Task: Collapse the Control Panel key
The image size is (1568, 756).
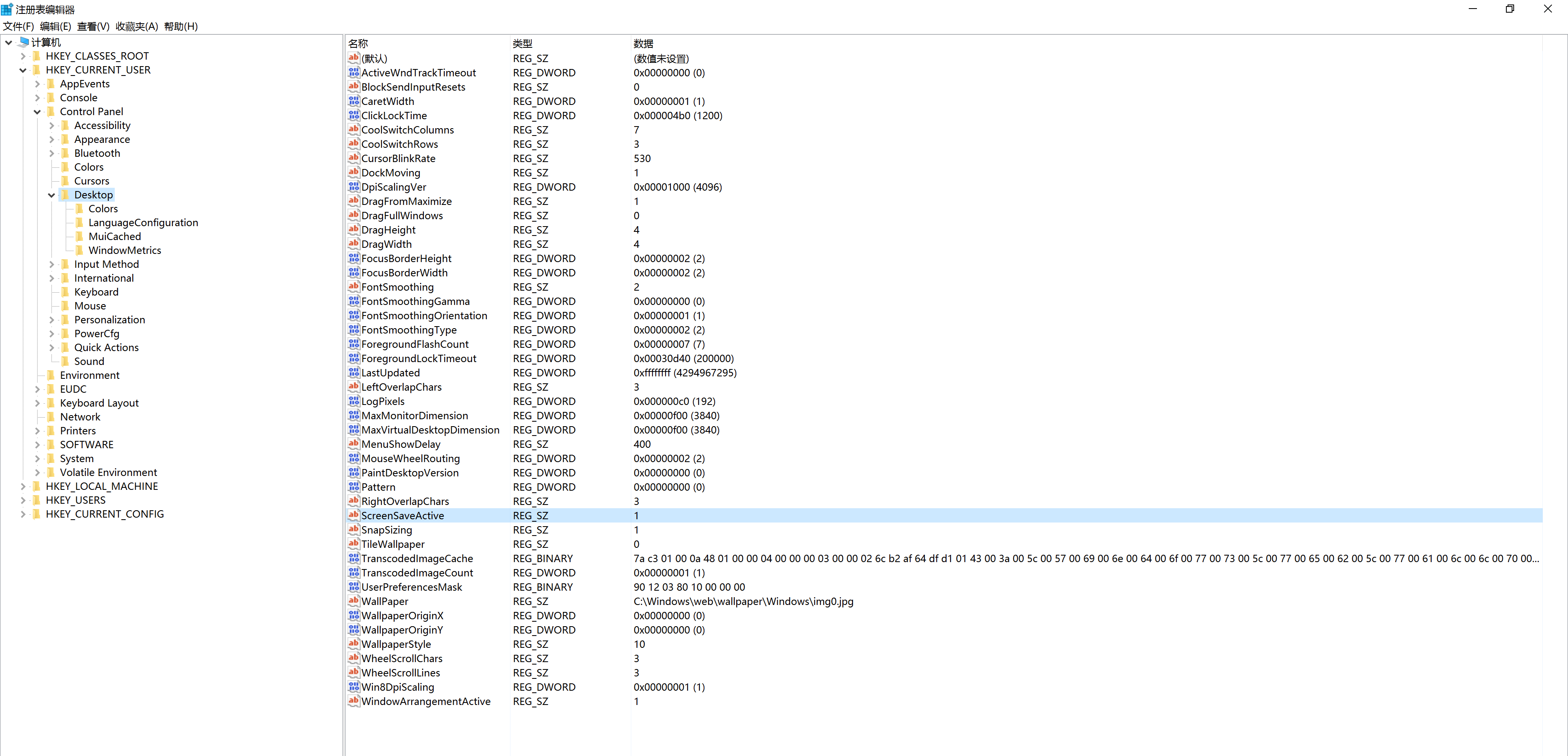Action: click(37, 111)
